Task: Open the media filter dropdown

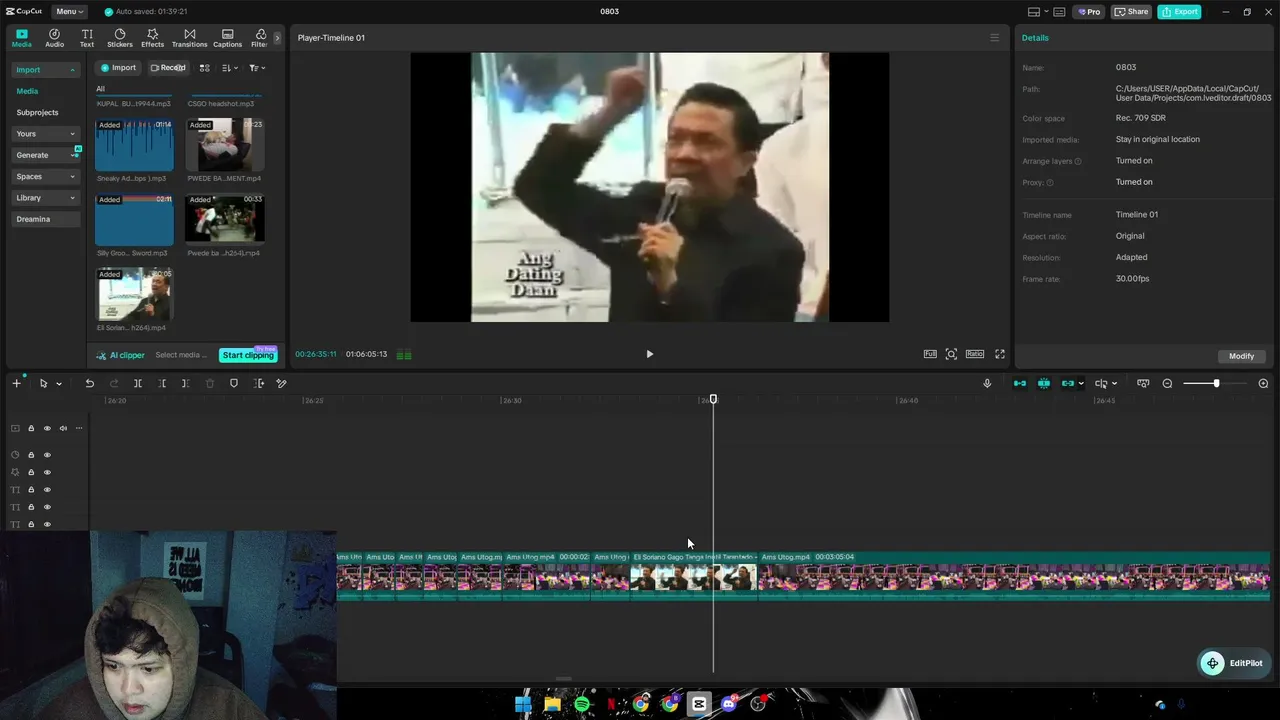Action: [257, 68]
